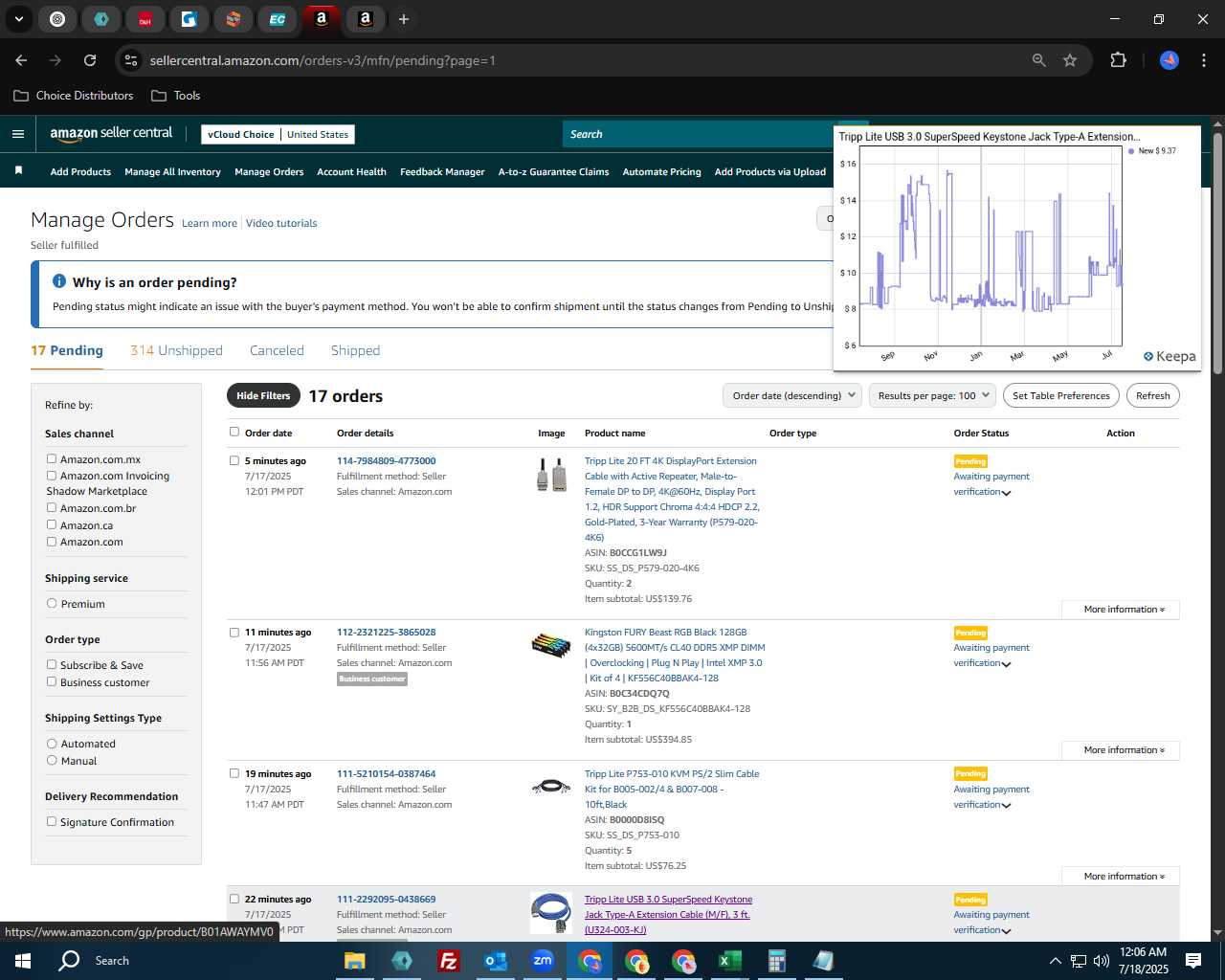This screenshot has width=1225, height=980.
Task: Check the Subscribe & Save order type filter
Action: 52,665
